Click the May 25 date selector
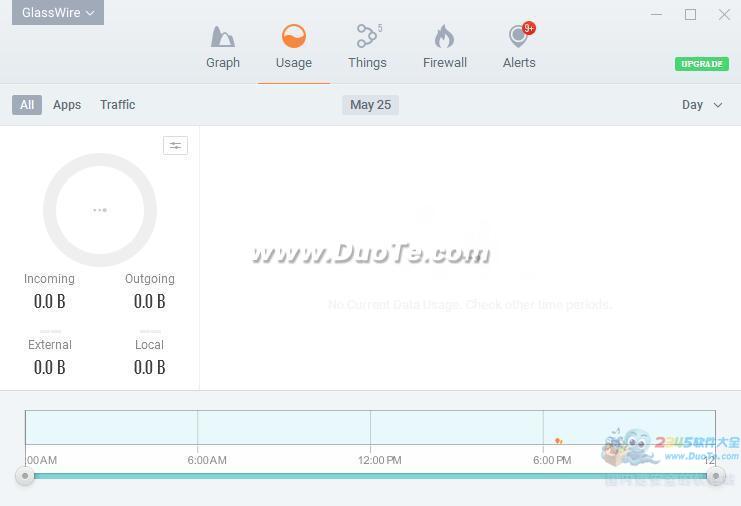The image size is (741, 506). point(370,105)
